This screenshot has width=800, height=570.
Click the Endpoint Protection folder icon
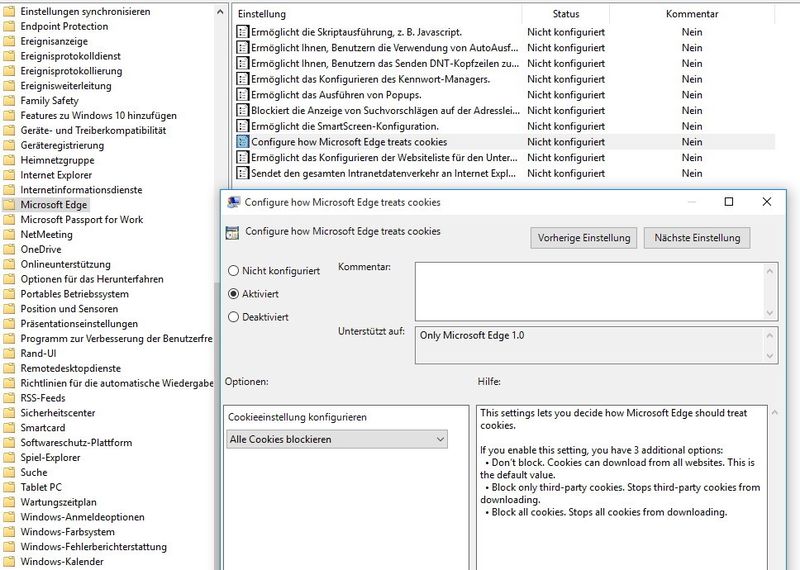click(x=9, y=27)
